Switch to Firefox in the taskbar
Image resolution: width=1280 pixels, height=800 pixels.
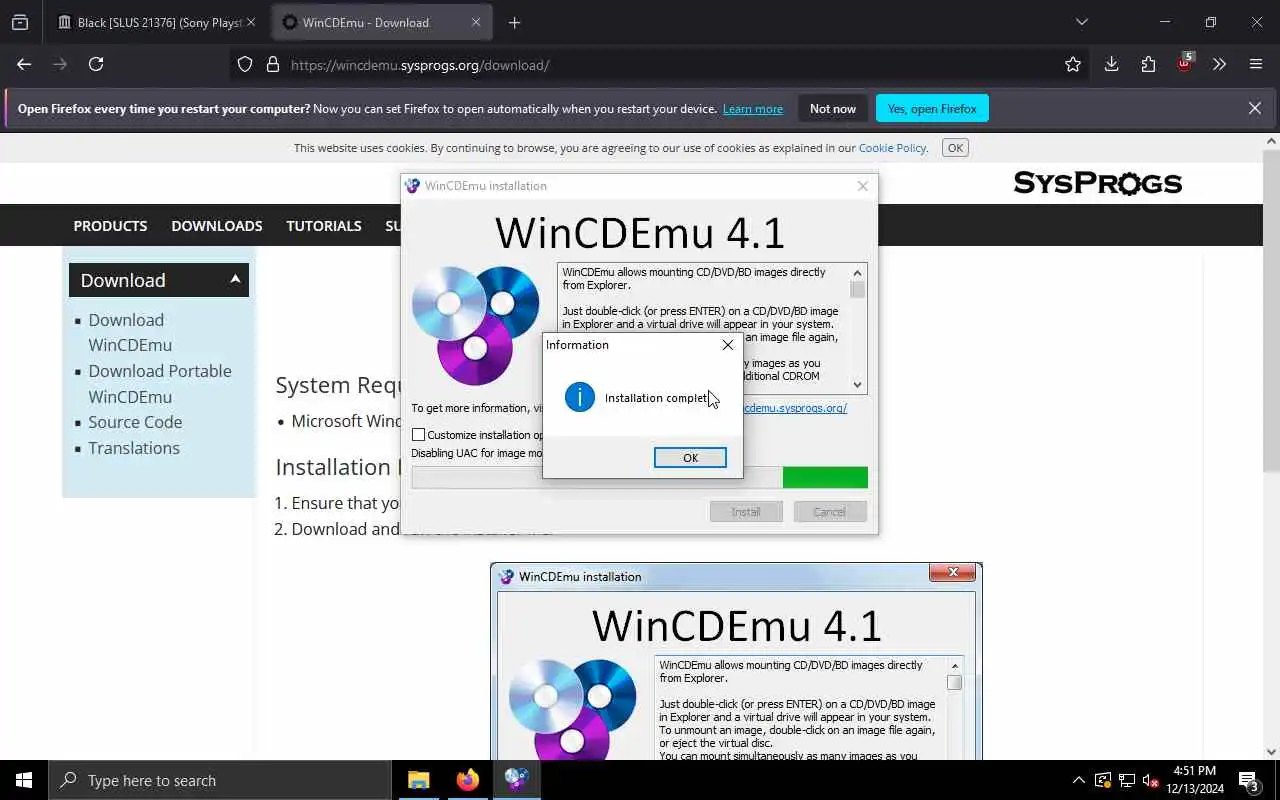coord(467,781)
